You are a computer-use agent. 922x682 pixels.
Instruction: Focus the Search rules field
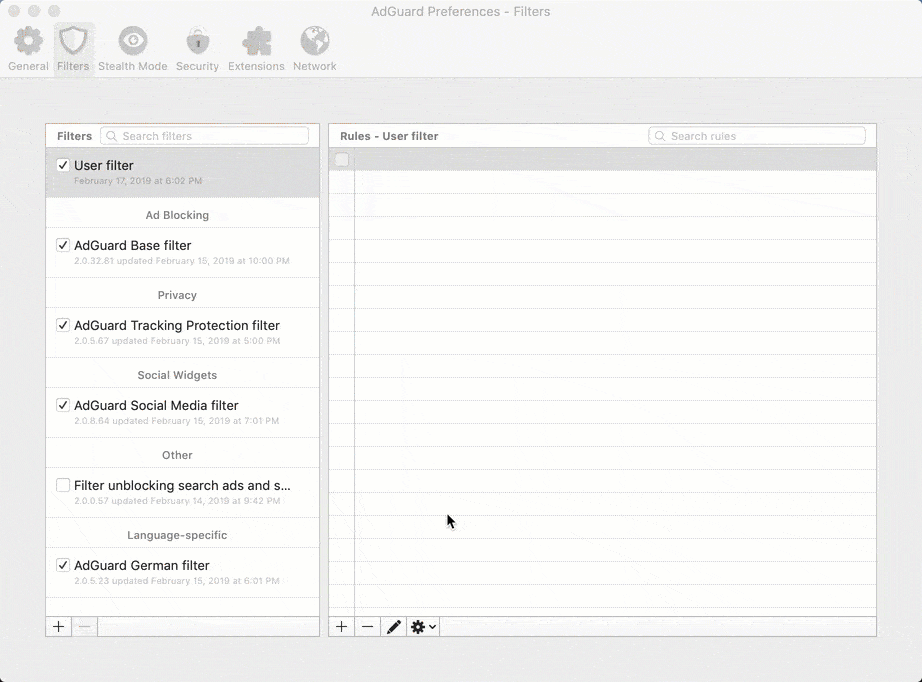click(x=757, y=136)
